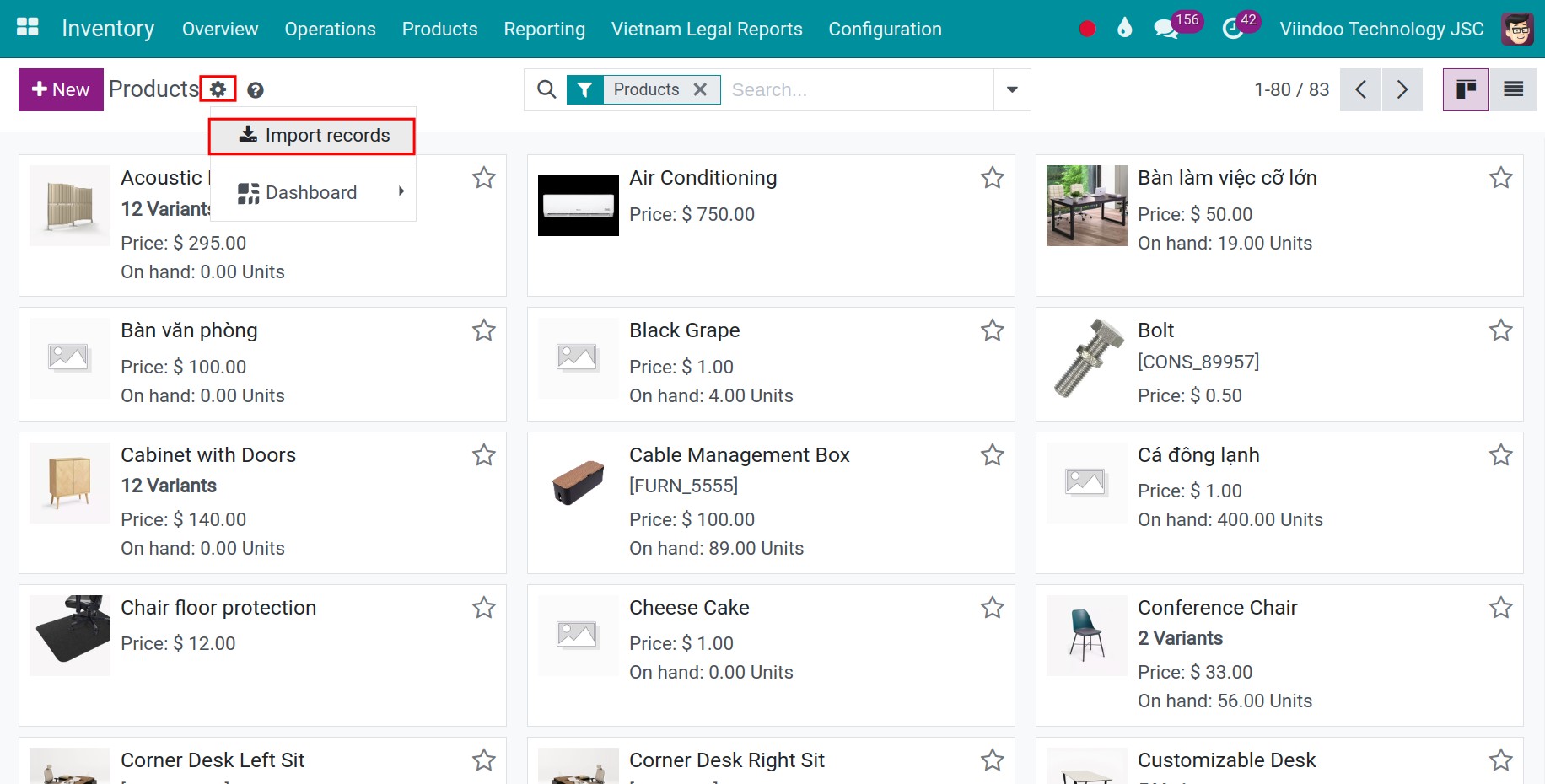Switch to Kanban view
The image size is (1545, 784).
click(x=1466, y=89)
